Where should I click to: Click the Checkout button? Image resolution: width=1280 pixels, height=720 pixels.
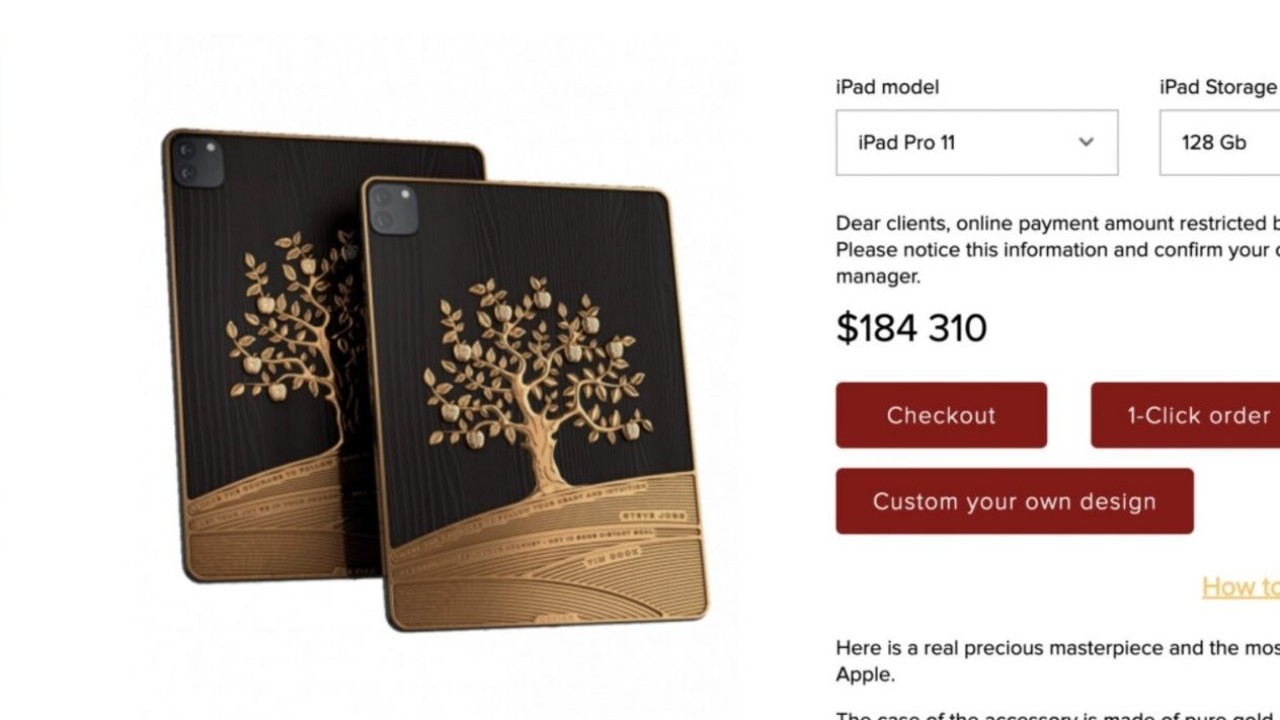(x=941, y=415)
